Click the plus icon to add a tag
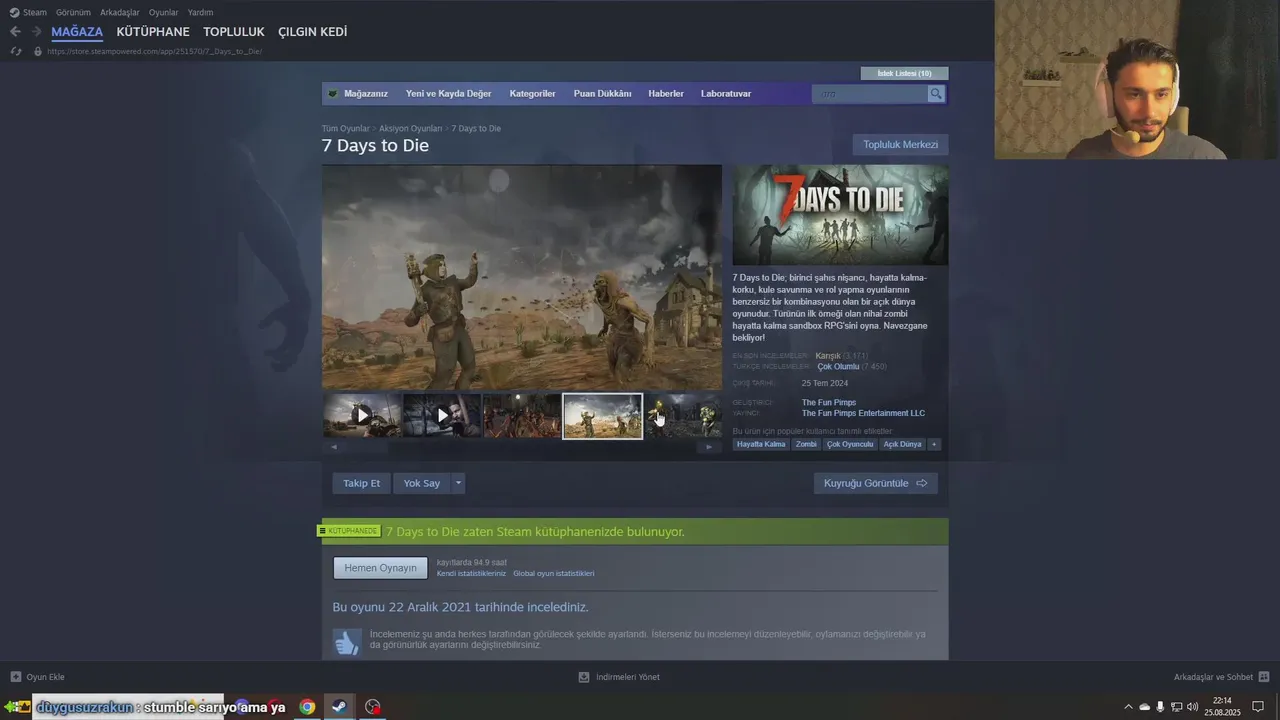The image size is (1280, 720). (934, 444)
